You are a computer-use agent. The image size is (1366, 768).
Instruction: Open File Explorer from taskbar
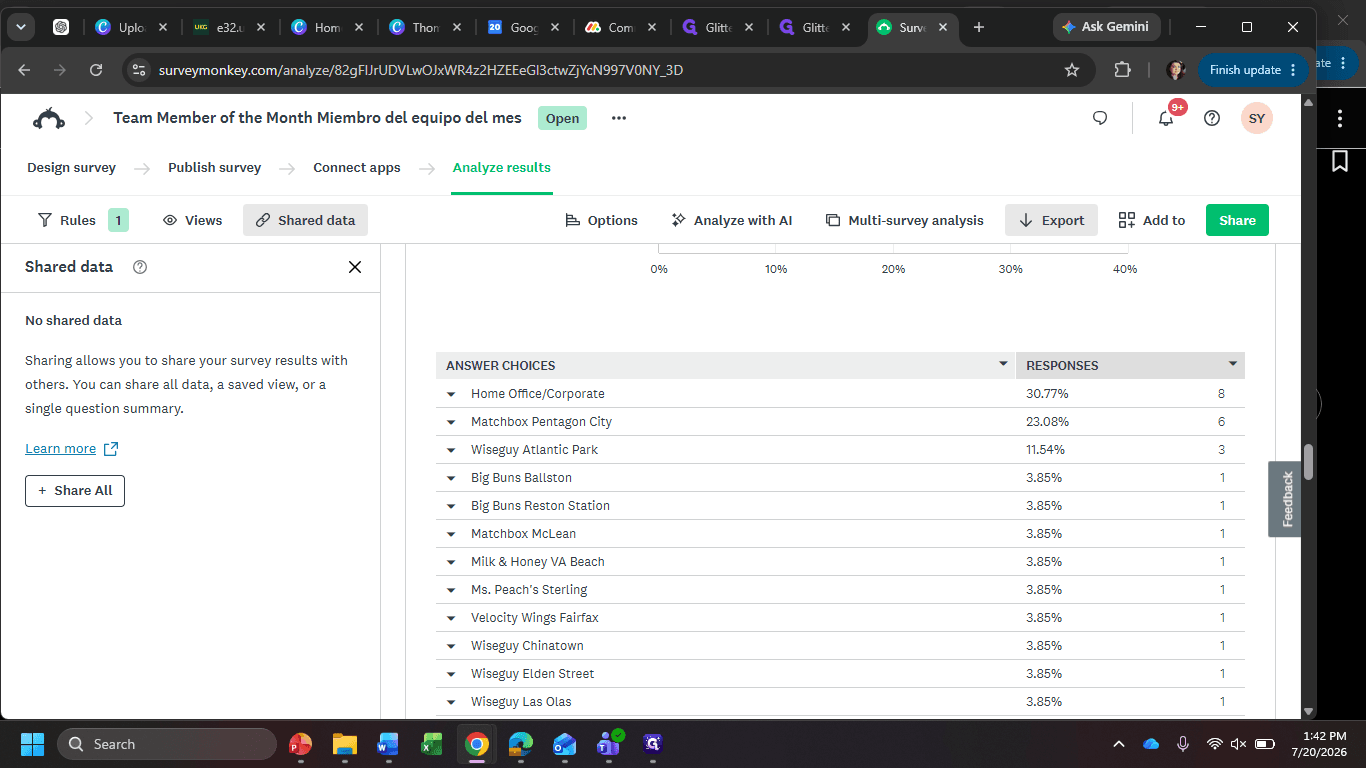[x=344, y=744]
